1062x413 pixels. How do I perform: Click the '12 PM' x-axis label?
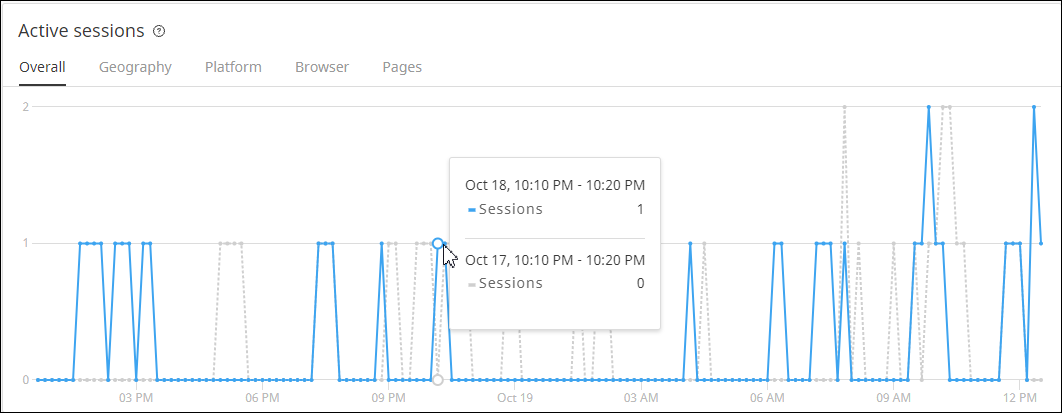click(x=1019, y=398)
